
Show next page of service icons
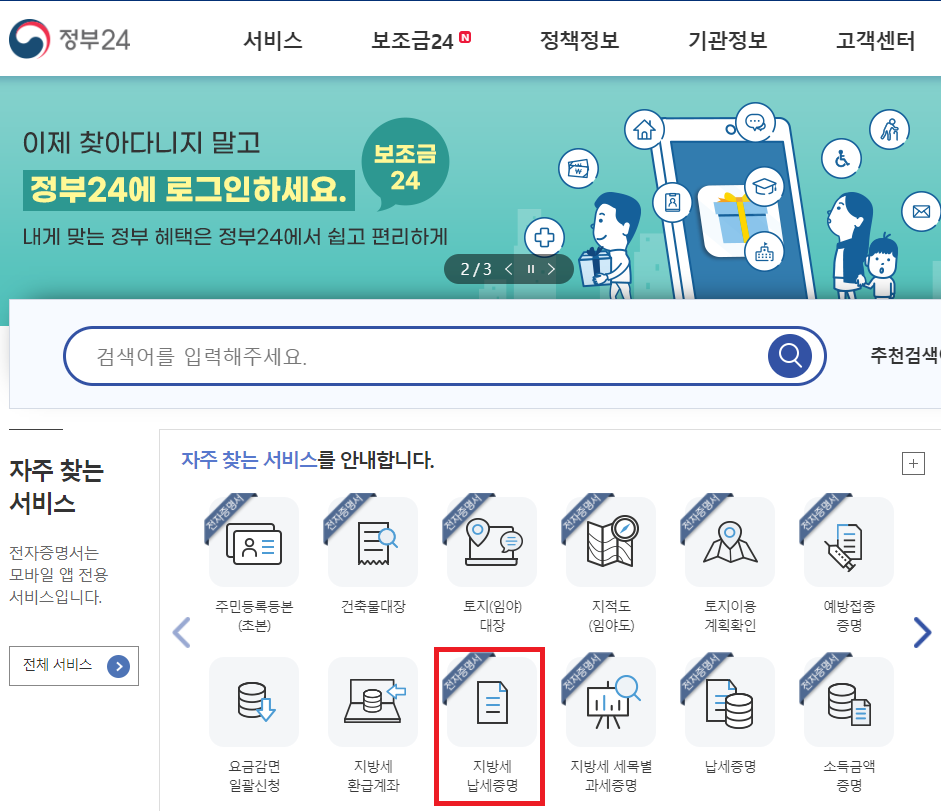pos(922,632)
